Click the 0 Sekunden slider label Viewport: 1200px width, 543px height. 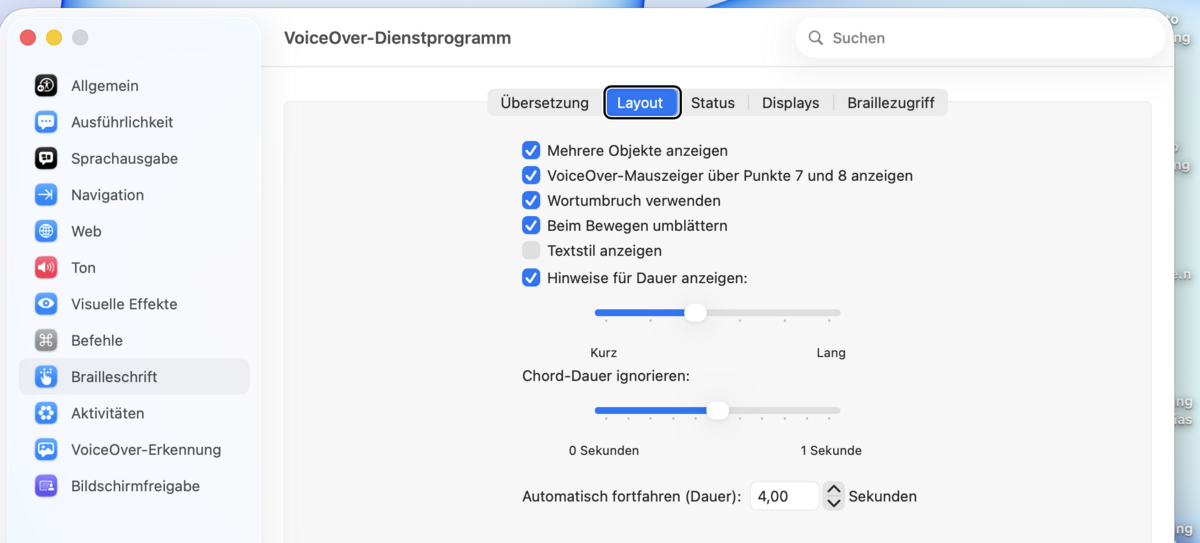(x=604, y=451)
